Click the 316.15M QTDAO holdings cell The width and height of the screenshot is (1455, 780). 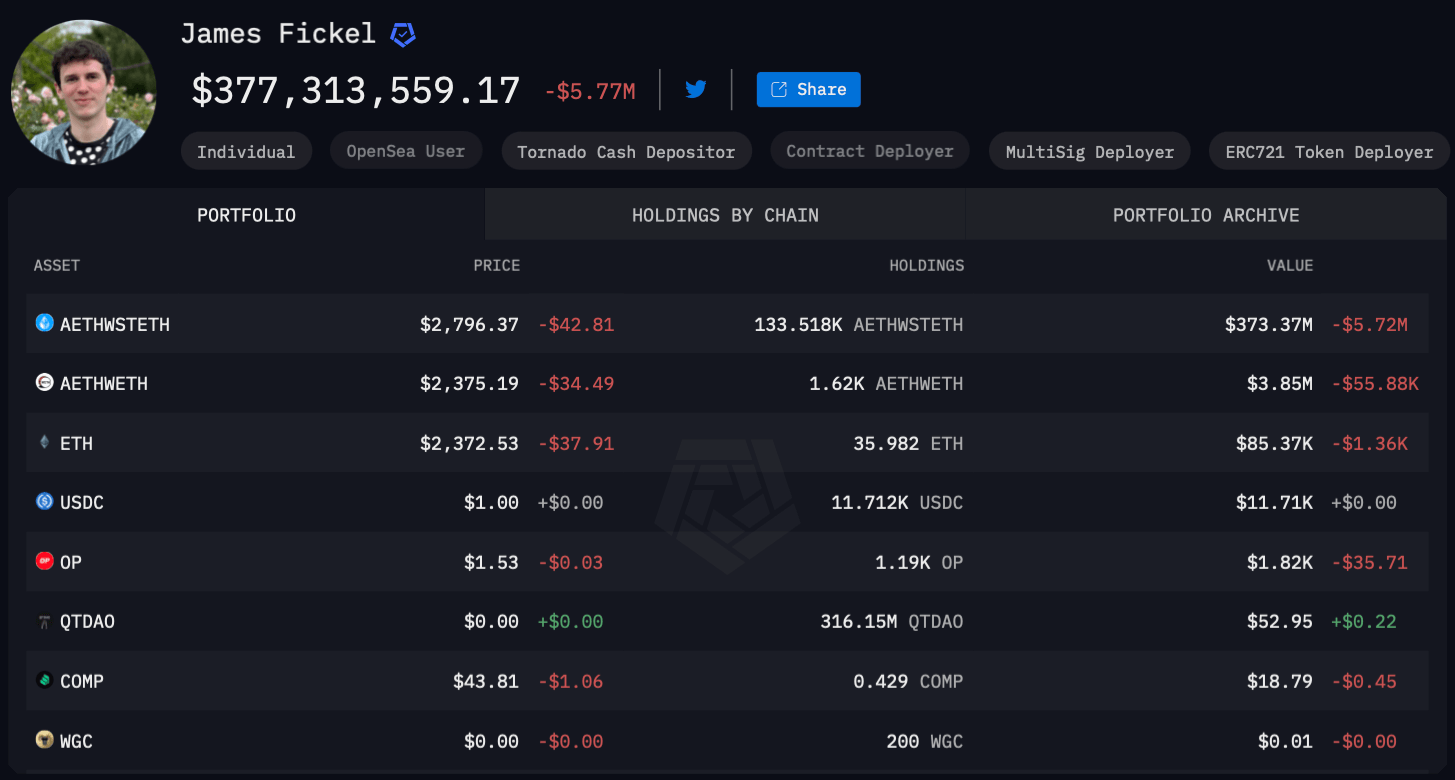pos(892,622)
